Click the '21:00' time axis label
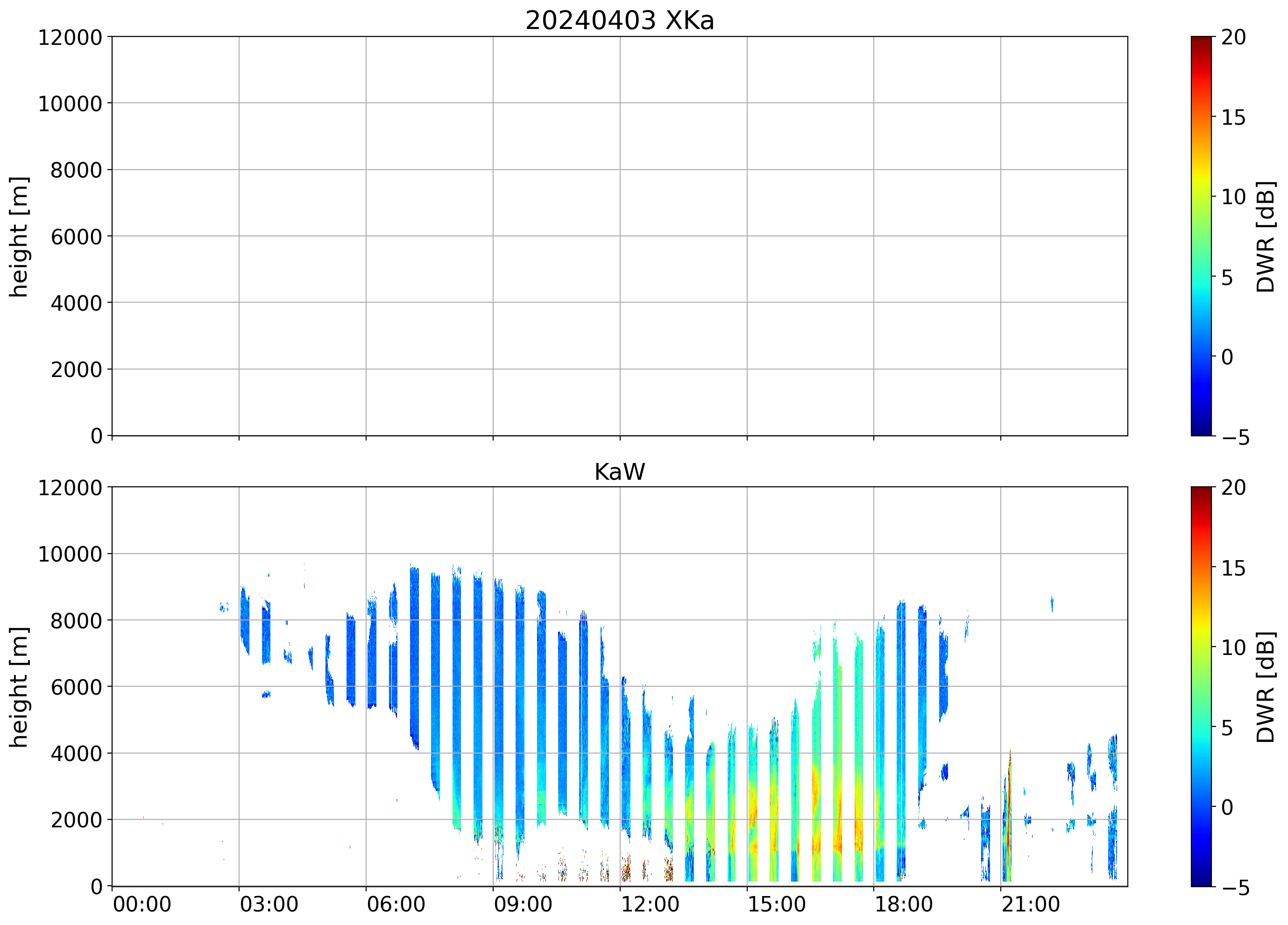Screen dimensions: 1288x925 point(1030,904)
